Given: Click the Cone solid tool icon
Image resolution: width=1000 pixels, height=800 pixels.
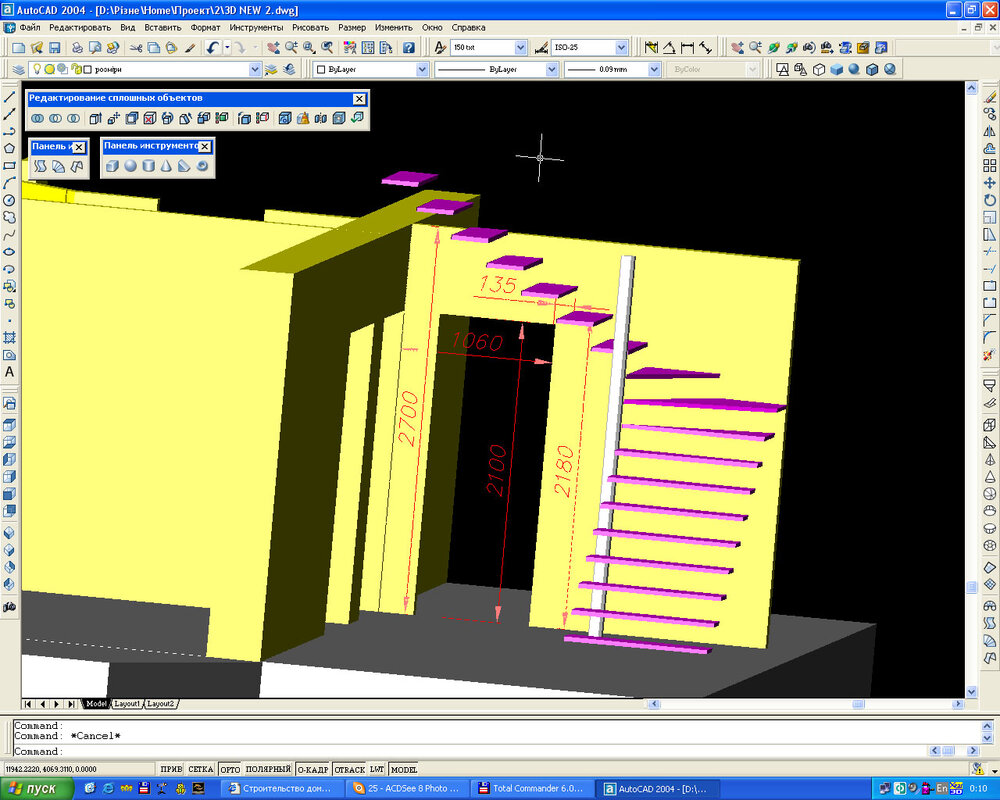Looking at the screenshot, I should point(166,166).
